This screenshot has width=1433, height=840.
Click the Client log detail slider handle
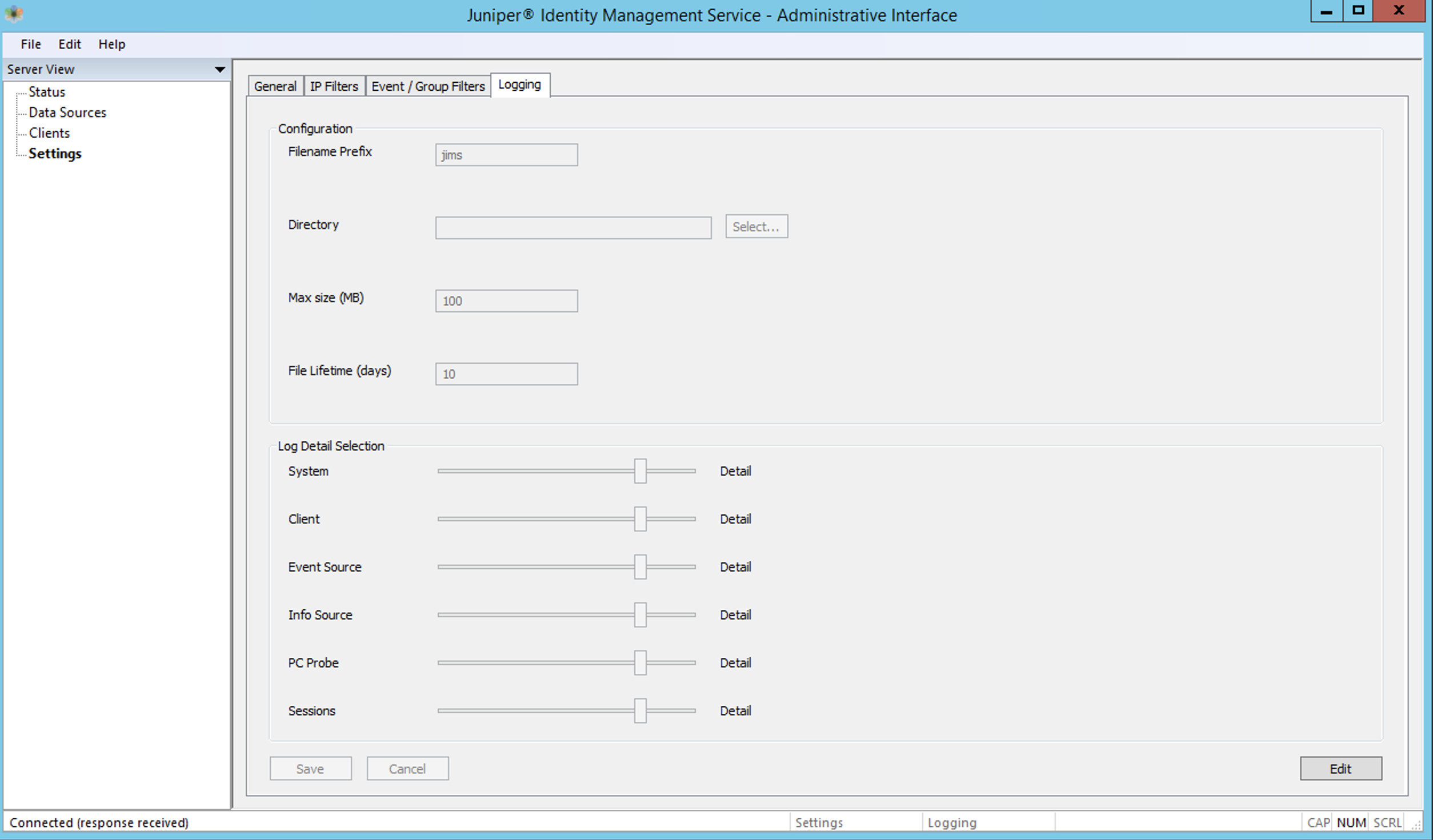click(x=640, y=519)
